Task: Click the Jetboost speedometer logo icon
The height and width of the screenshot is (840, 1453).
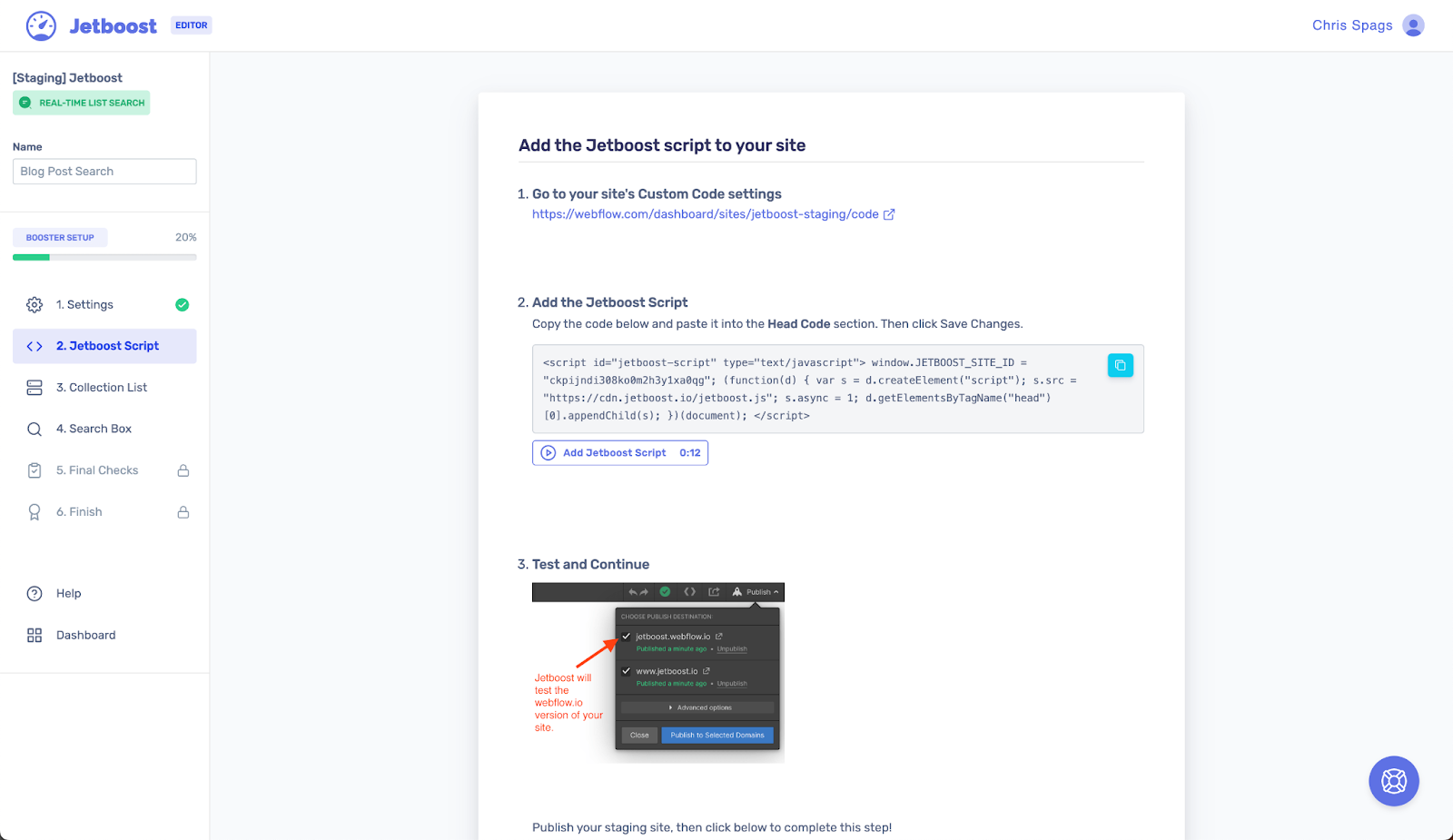Action: (x=41, y=25)
